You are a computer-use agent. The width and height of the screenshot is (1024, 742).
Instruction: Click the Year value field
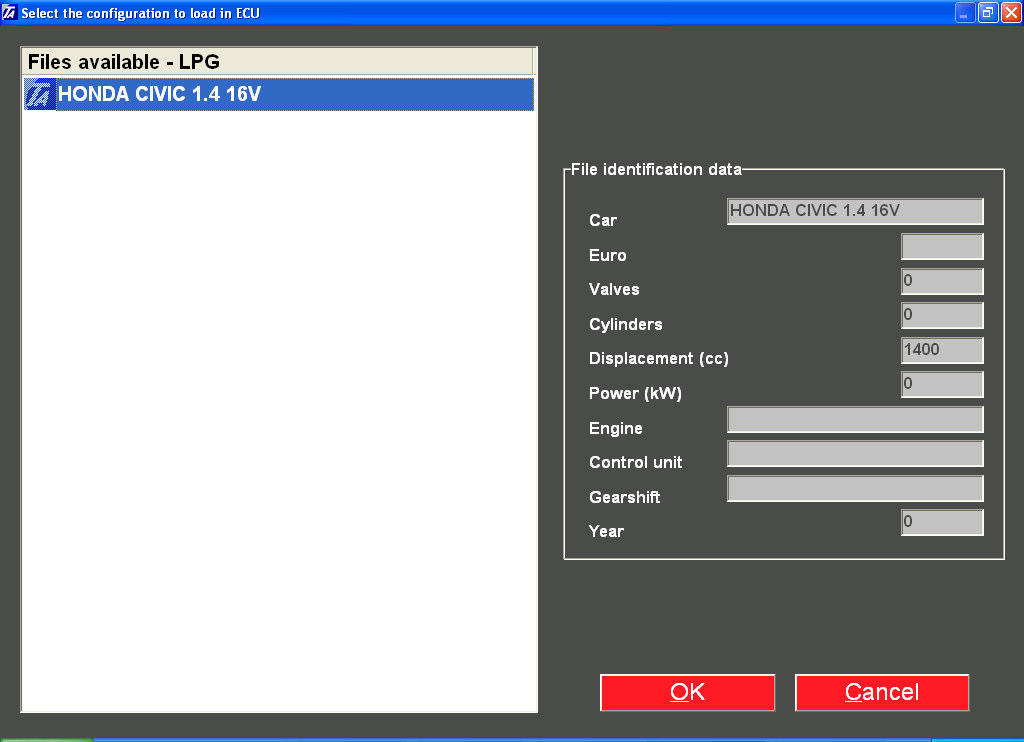tap(942, 523)
